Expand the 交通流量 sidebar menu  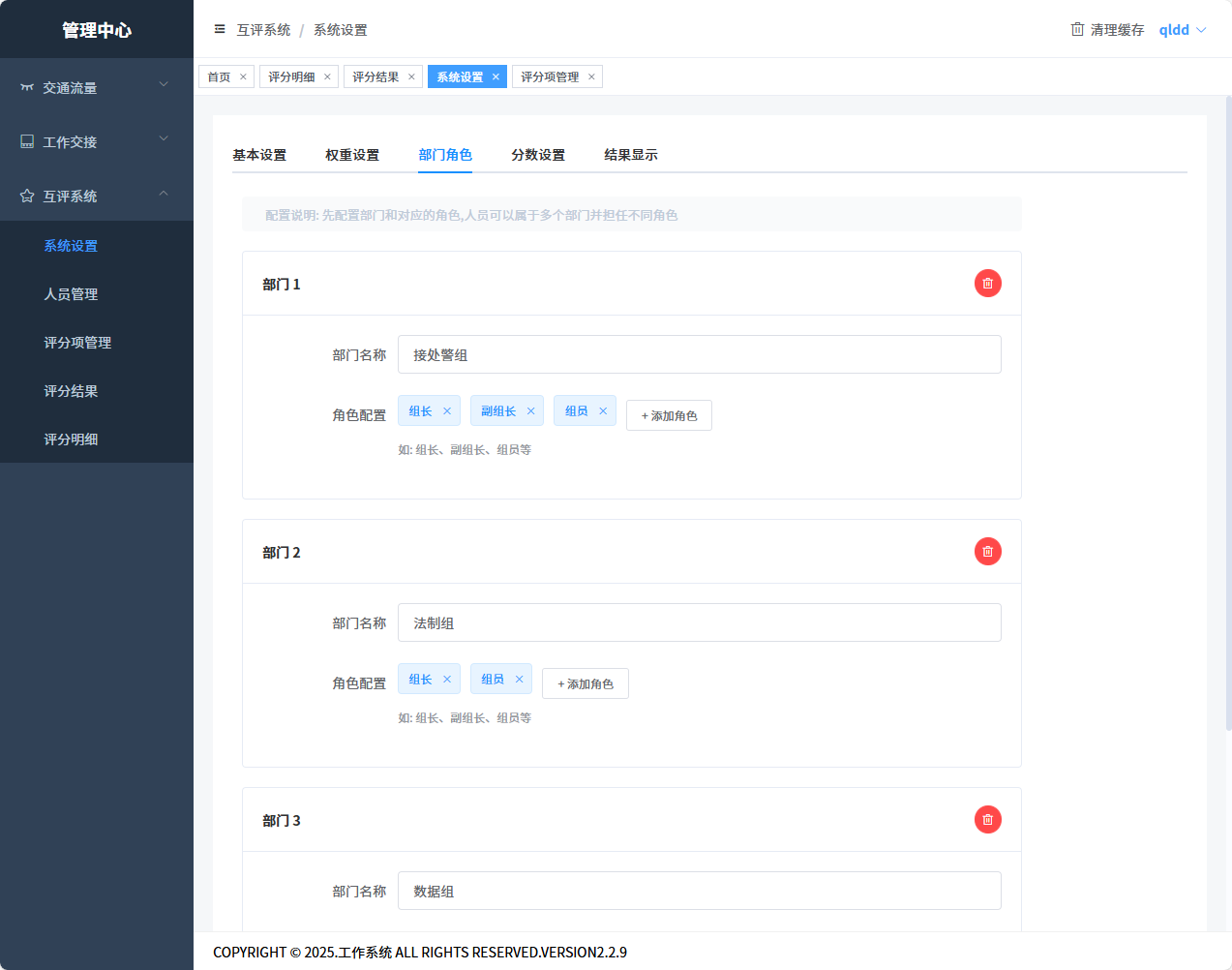[97, 87]
